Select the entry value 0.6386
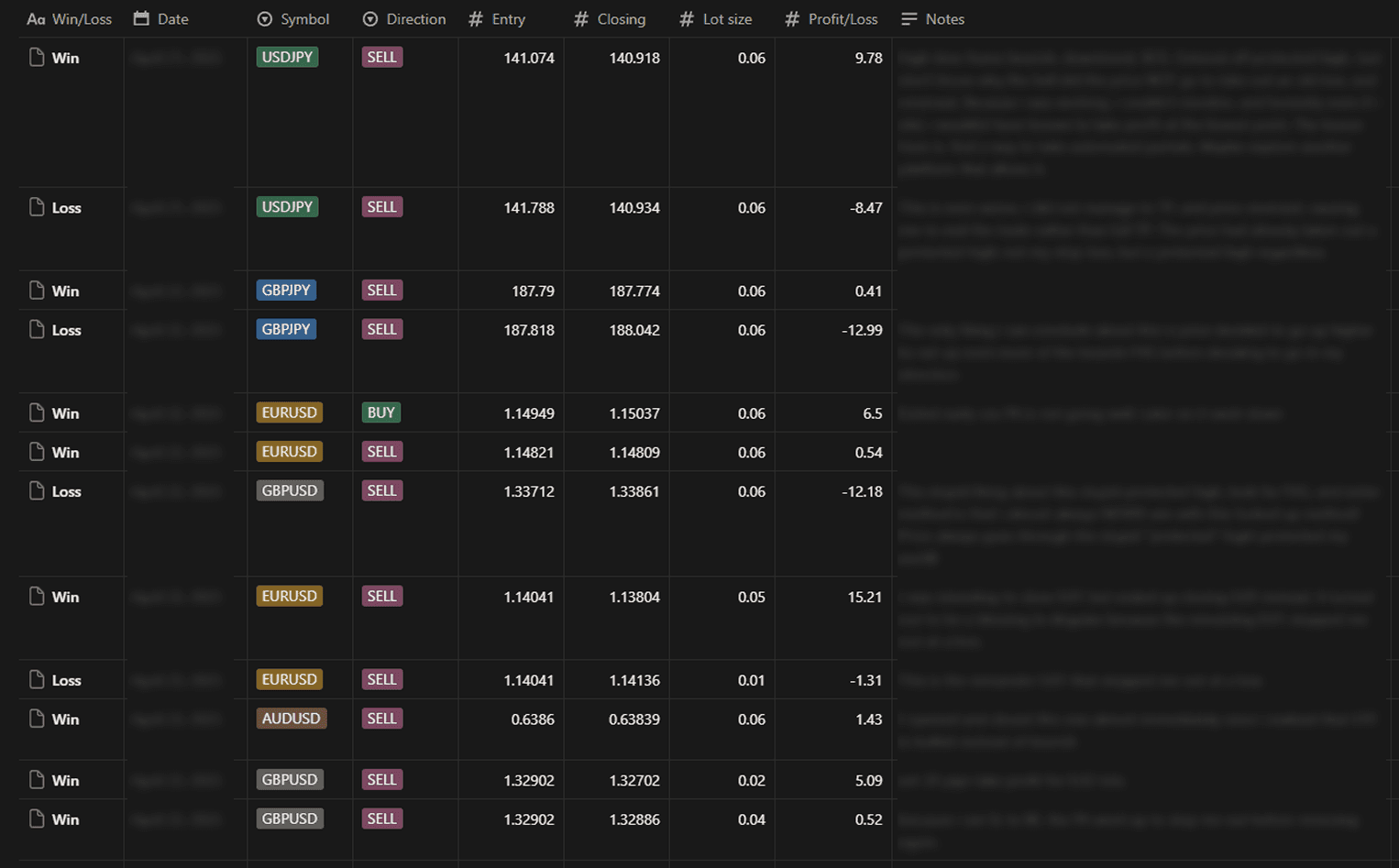The height and width of the screenshot is (868, 1399). pos(533,720)
